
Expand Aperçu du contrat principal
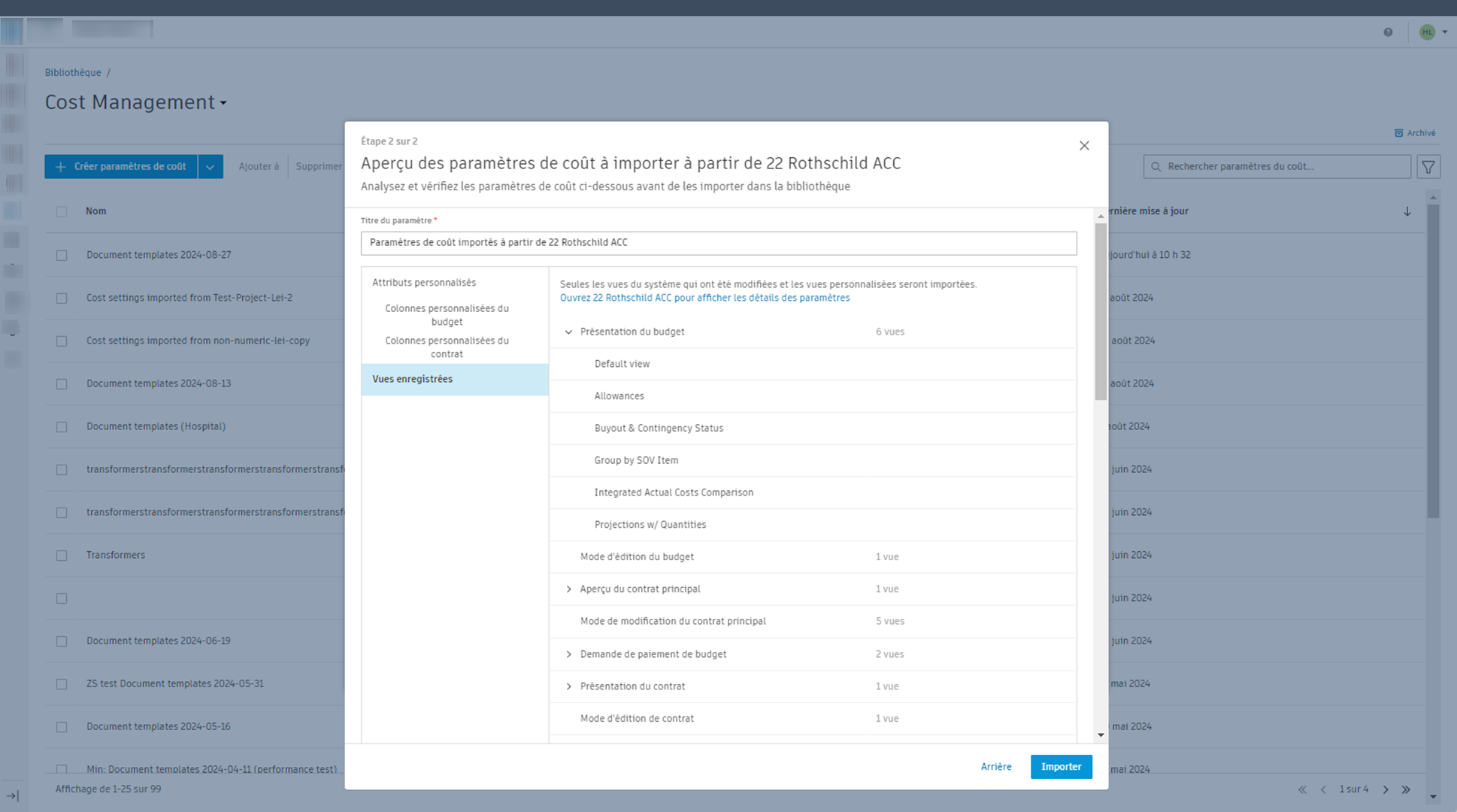(x=568, y=589)
